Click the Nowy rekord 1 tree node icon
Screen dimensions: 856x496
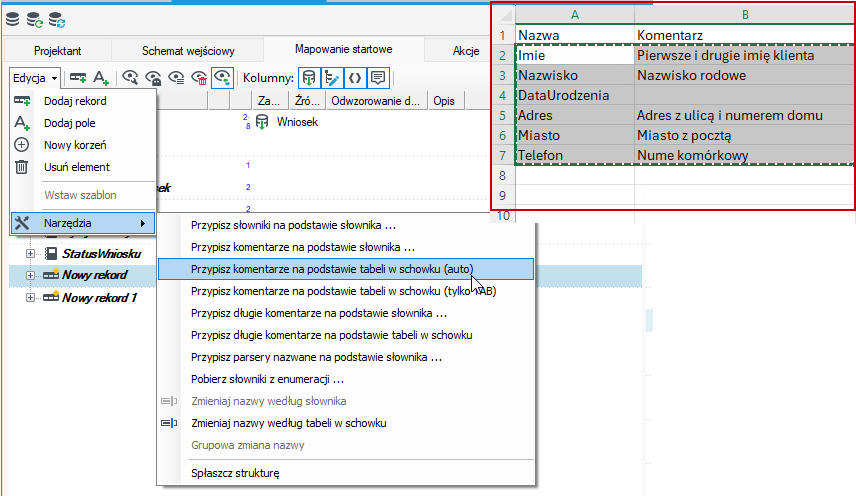click(51, 297)
